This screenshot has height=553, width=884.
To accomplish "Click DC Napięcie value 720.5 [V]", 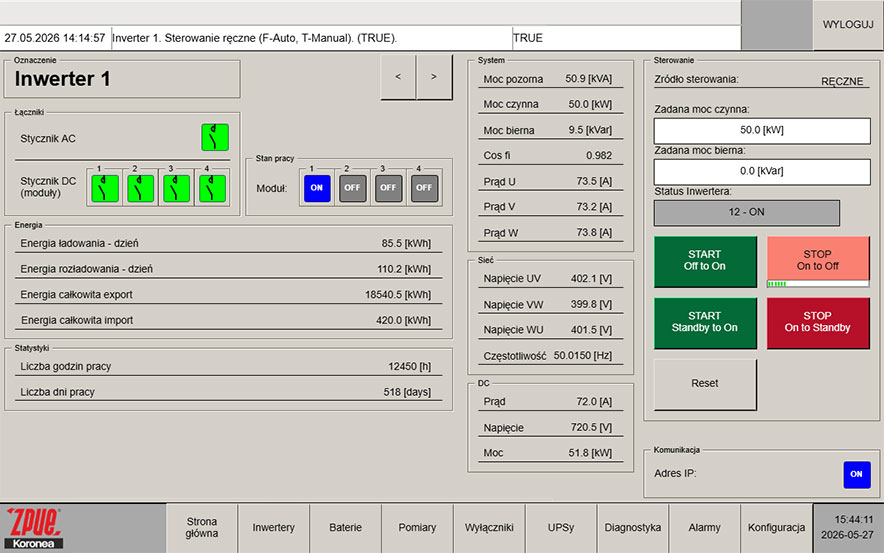I will [x=591, y=428].
